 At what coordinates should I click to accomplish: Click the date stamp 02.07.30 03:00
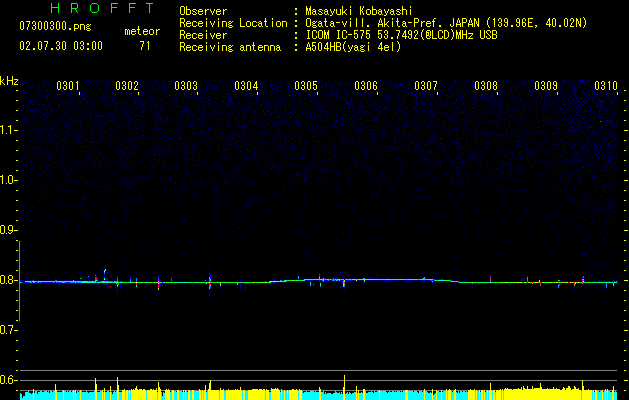(x=61, y=46)
